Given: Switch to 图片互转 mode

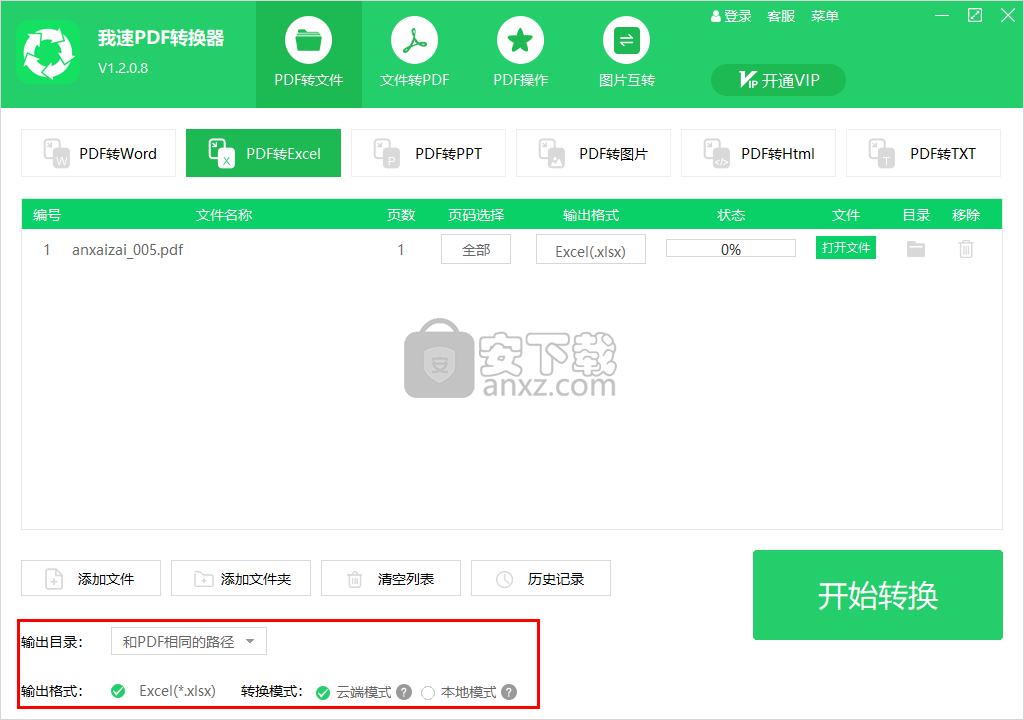Looking at the screenshot, I should 626,54.
